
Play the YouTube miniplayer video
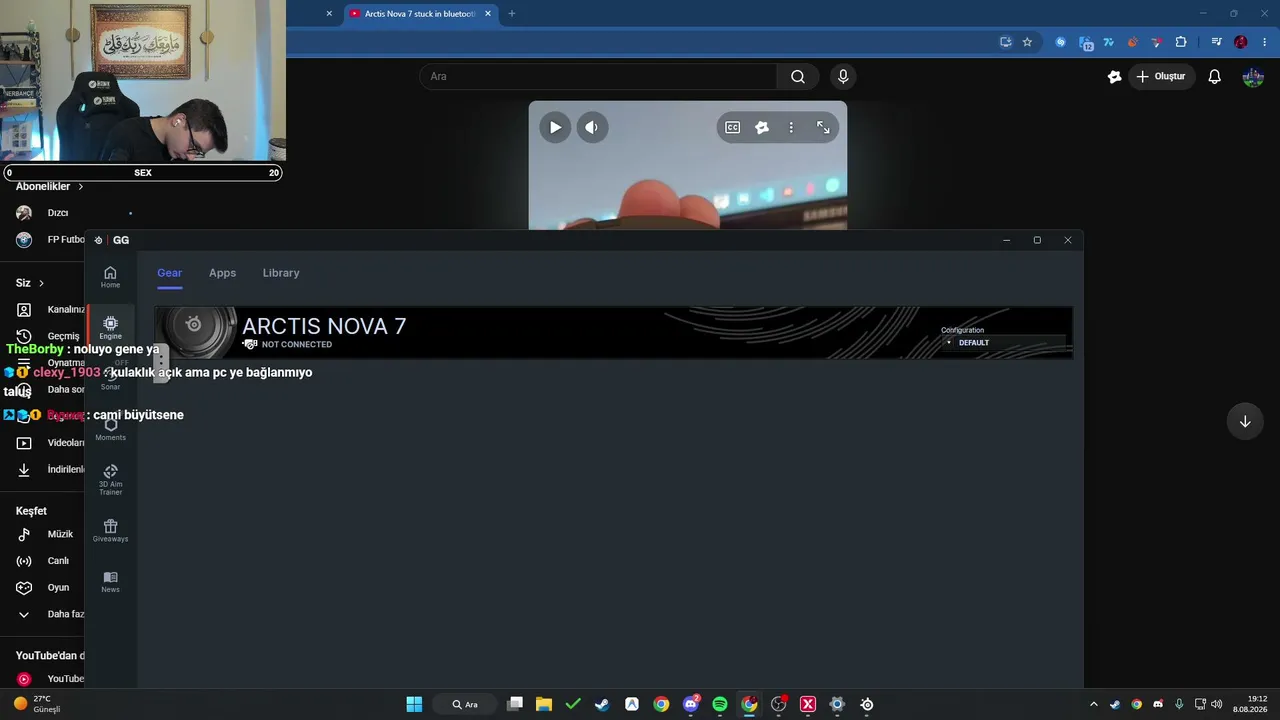click(x=555, y=127)
